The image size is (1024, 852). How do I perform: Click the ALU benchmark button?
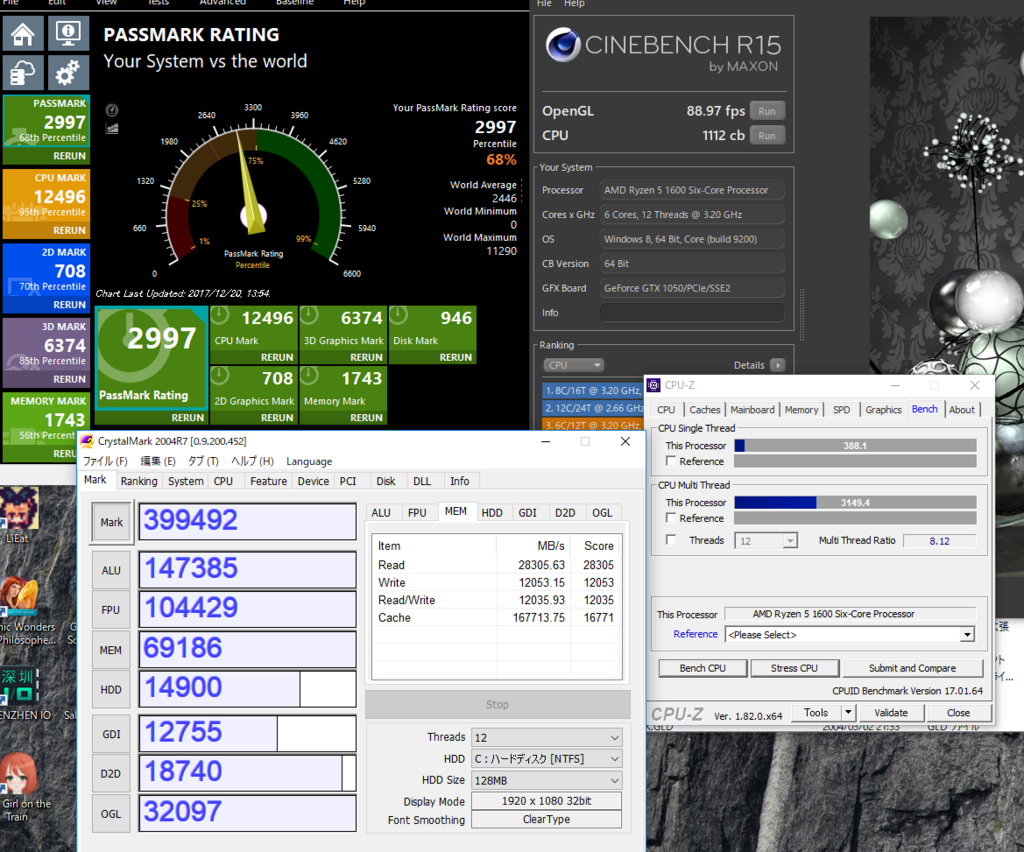pyautogui.click(x=111, y=571)
